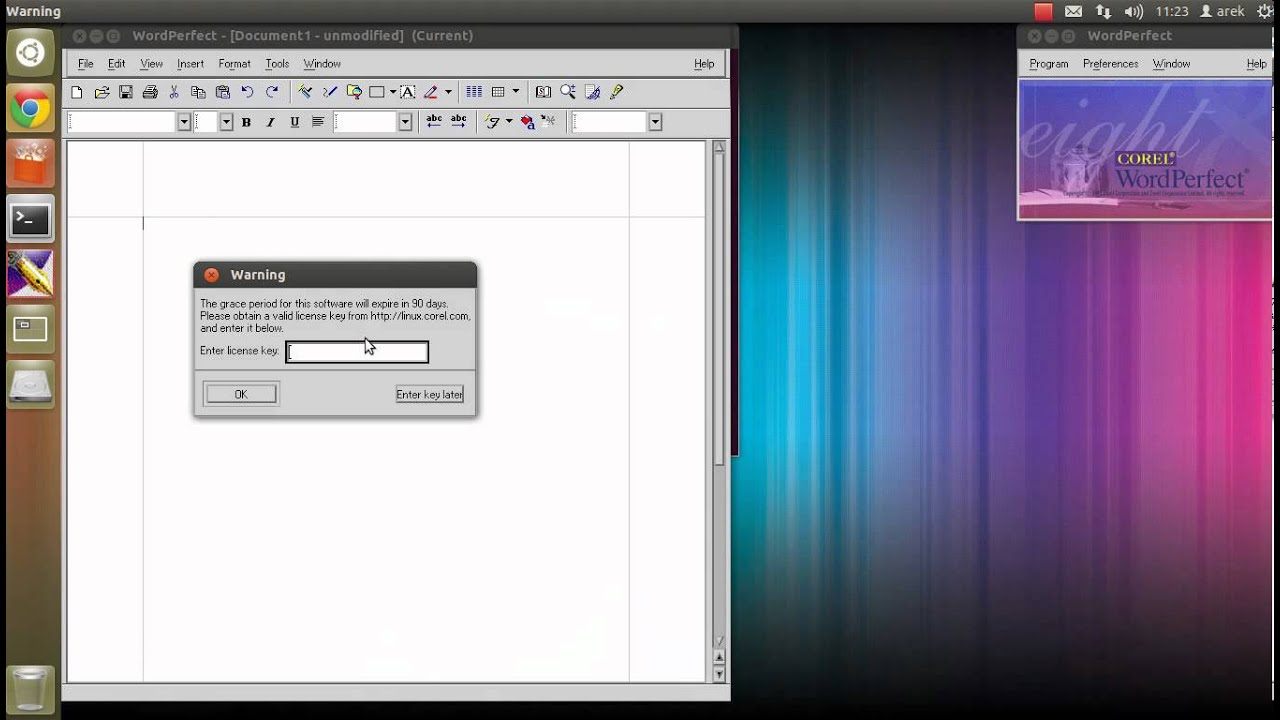Image resolution: width=1280 pixels, height=720 pixels.
Task: Click the font name input box
Action: pyautogui.click(x=122, y=122)
